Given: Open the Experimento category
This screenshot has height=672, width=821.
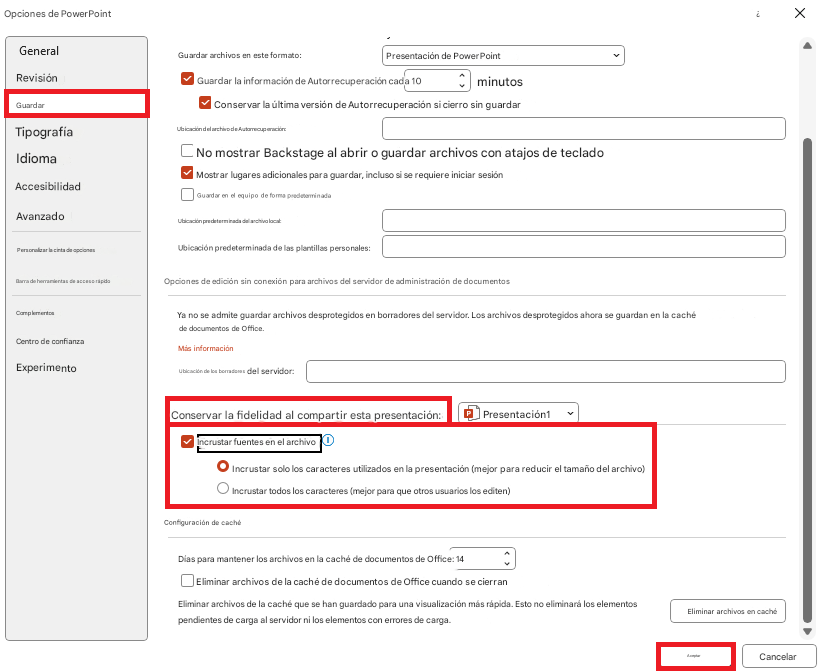Looking at the screenshot, I should point(46,368).
